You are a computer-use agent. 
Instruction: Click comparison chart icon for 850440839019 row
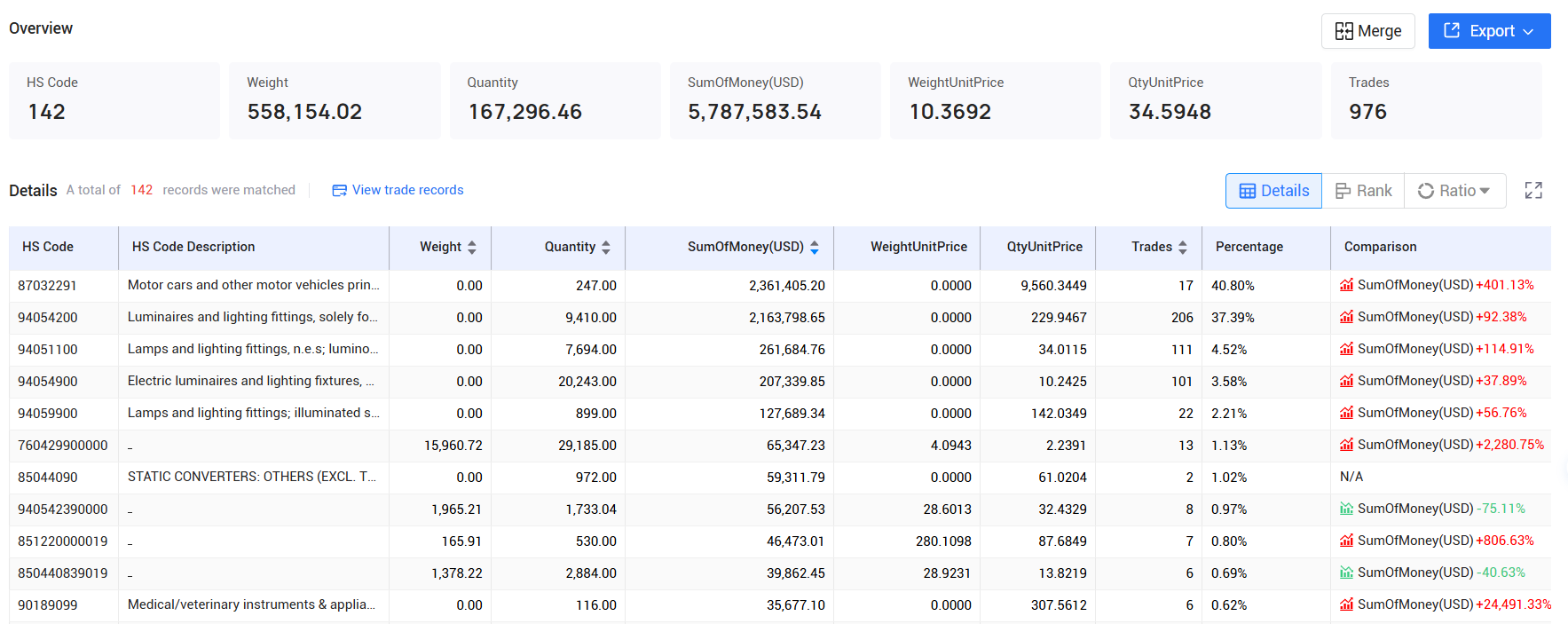tap(1347, 573)
